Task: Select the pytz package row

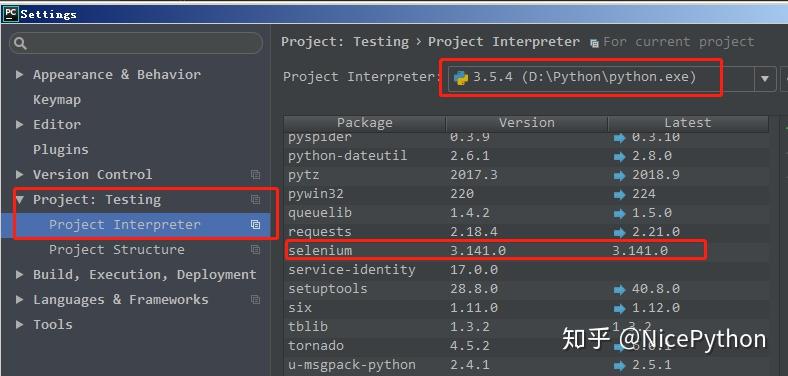Action: (526, 175)
